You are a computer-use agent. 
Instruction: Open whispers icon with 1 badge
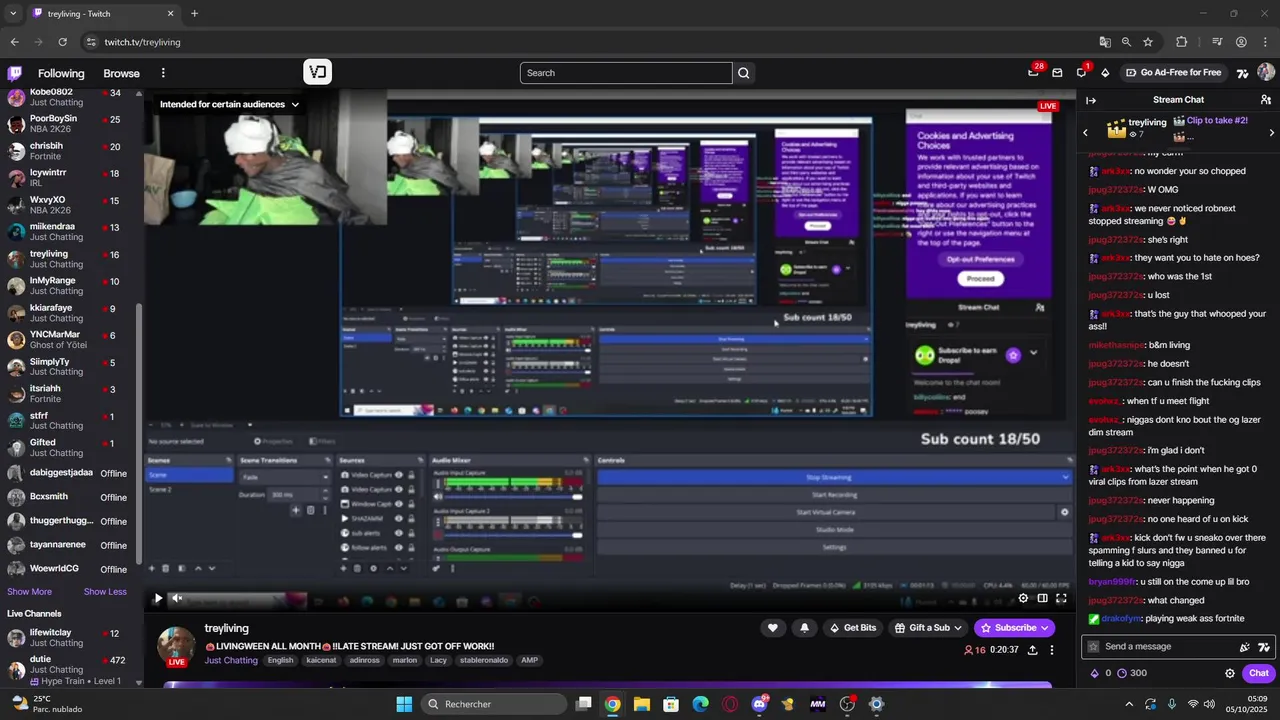point(1081,72)
